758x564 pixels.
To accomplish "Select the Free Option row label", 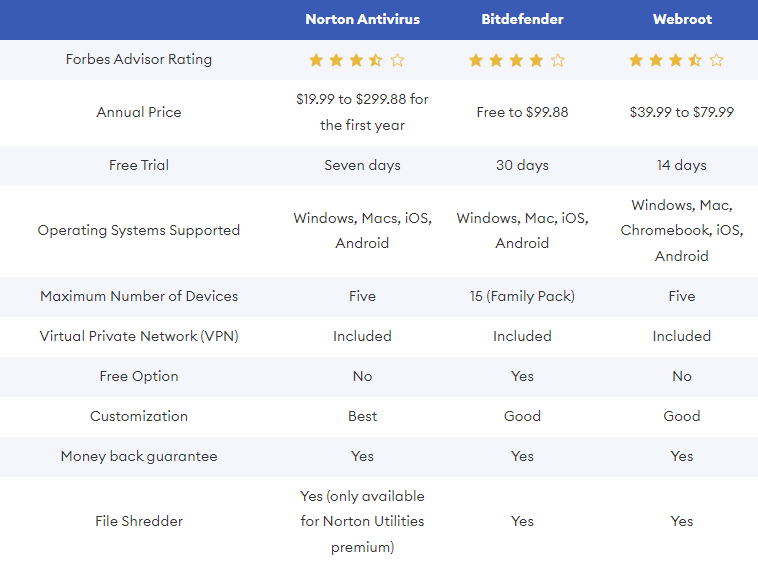I will point(139,376).
